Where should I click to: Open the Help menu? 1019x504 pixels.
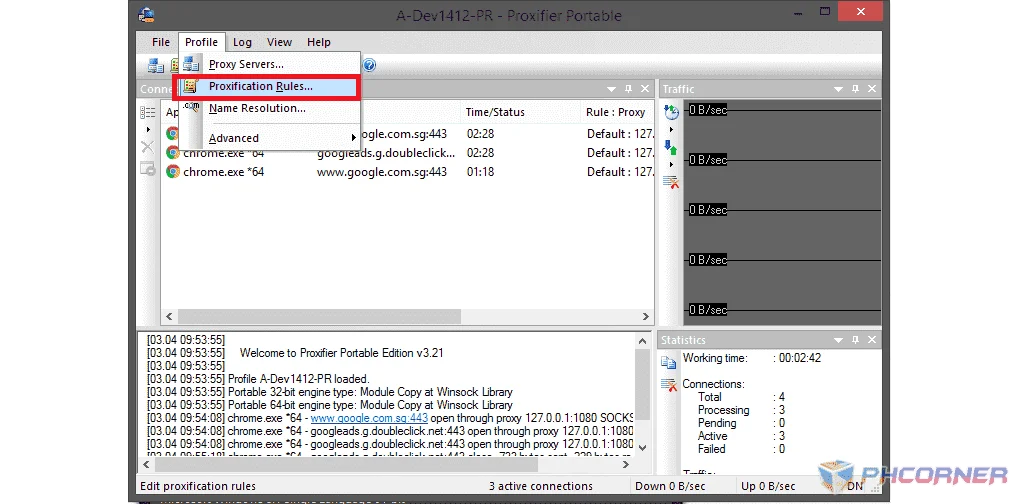click(318, 42)
